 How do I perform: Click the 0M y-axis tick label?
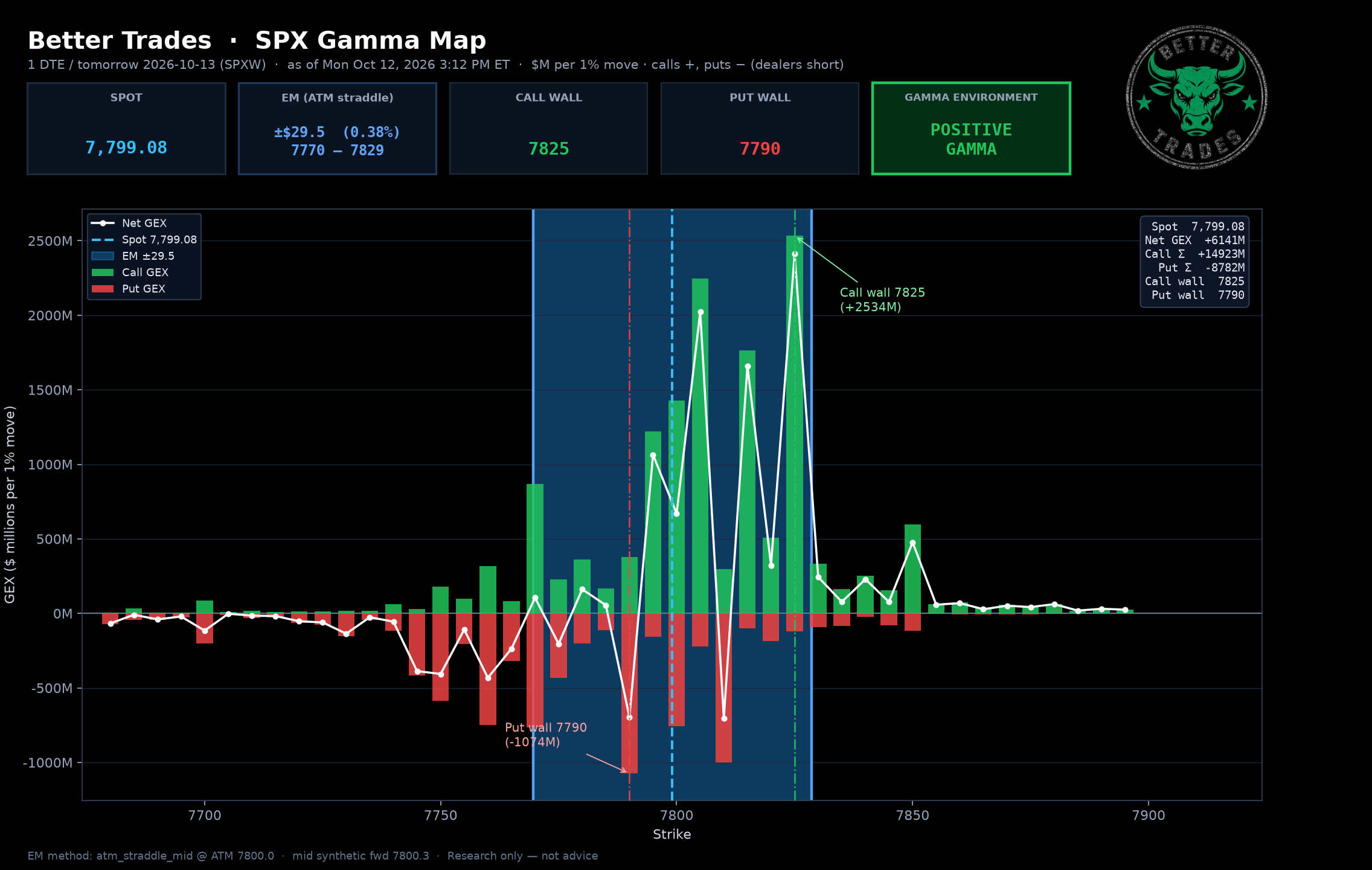tap(63, 614)
